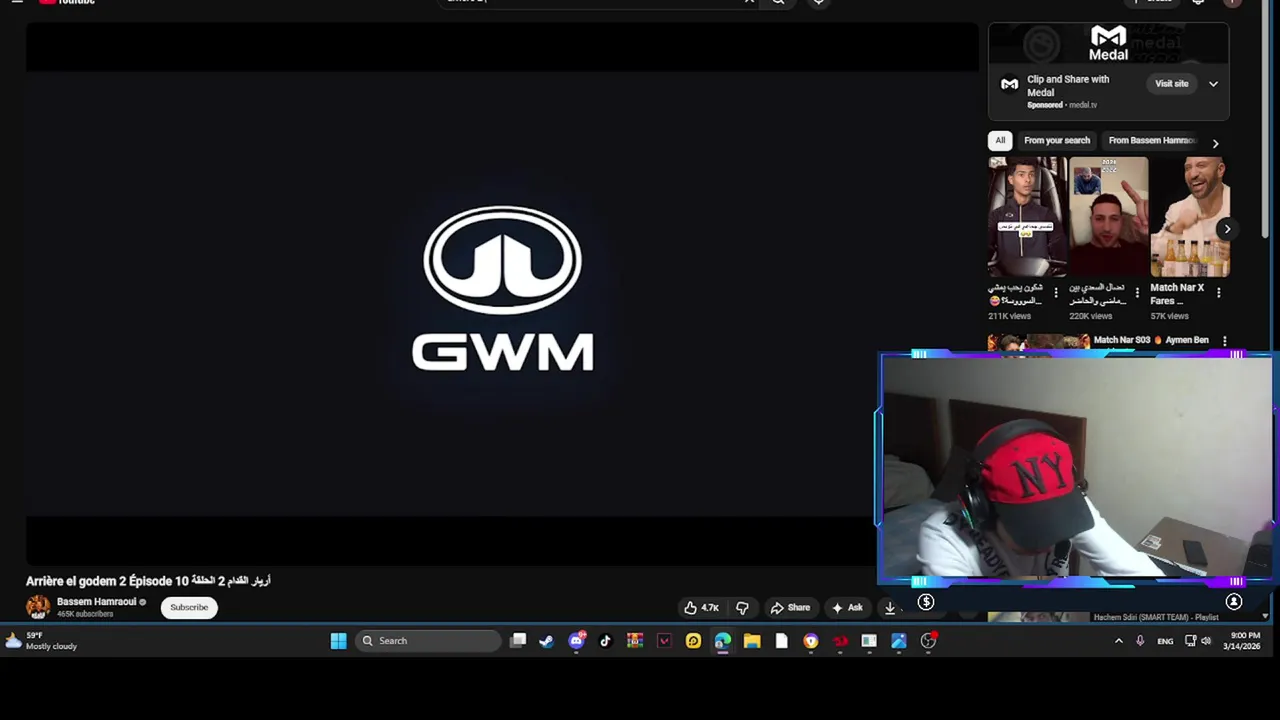
Task: Click the video title Arrière el godem 2
Action: point(148,581)
